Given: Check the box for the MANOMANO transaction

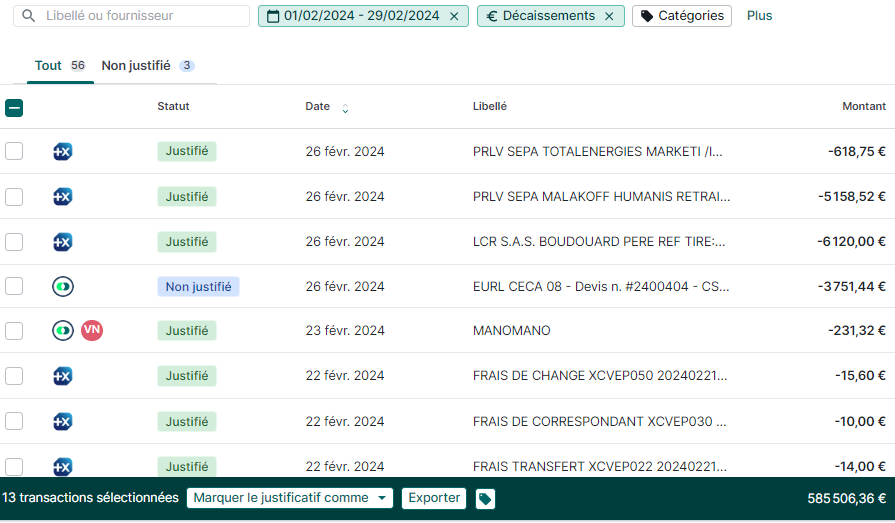Looking at the screenshot, I should (x=14, y=331).
